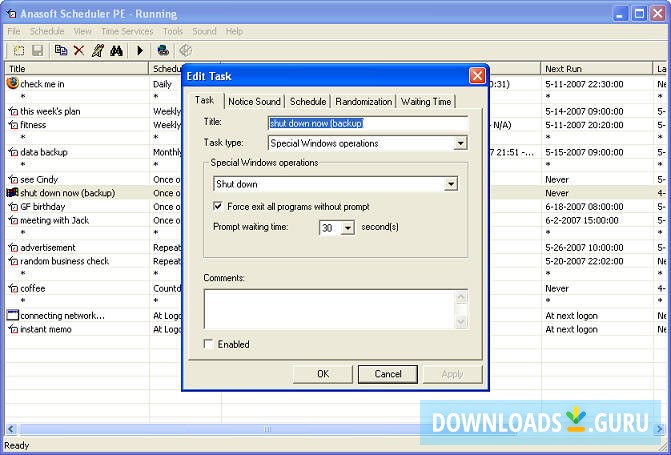The width and height of the screenshot is (671, 455).
Task: Open the File menu
Action: point(14,31)
